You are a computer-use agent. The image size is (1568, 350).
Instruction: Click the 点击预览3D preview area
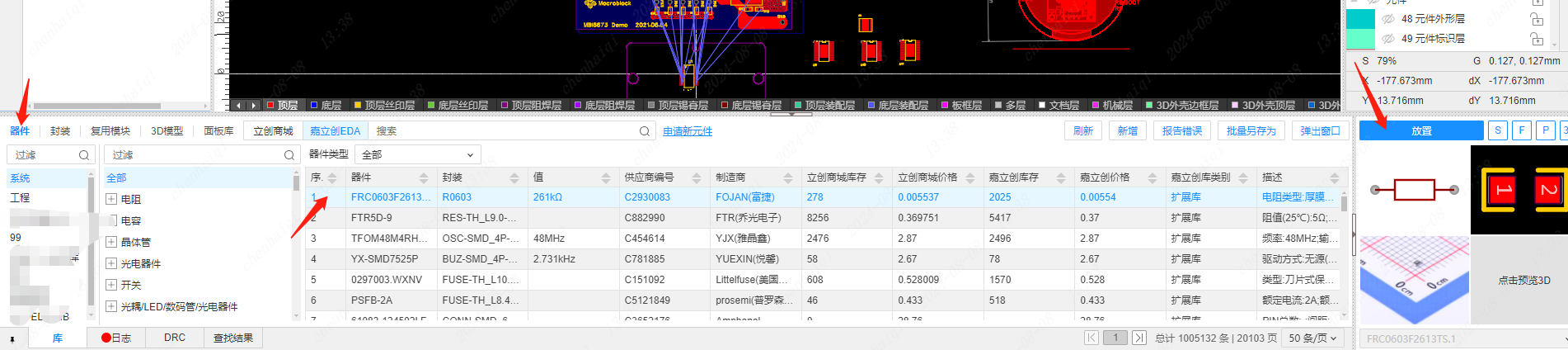coord(1523,281)
